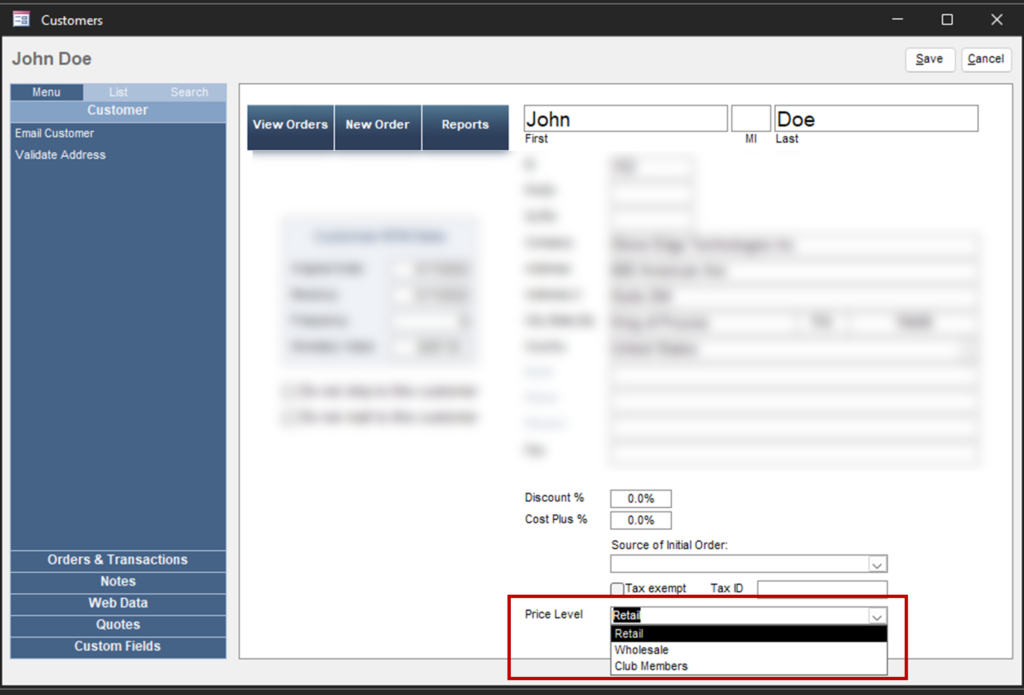Select Club Members price level option
This screenshot has width=1024, height=695.
click(x=651, y=666)
